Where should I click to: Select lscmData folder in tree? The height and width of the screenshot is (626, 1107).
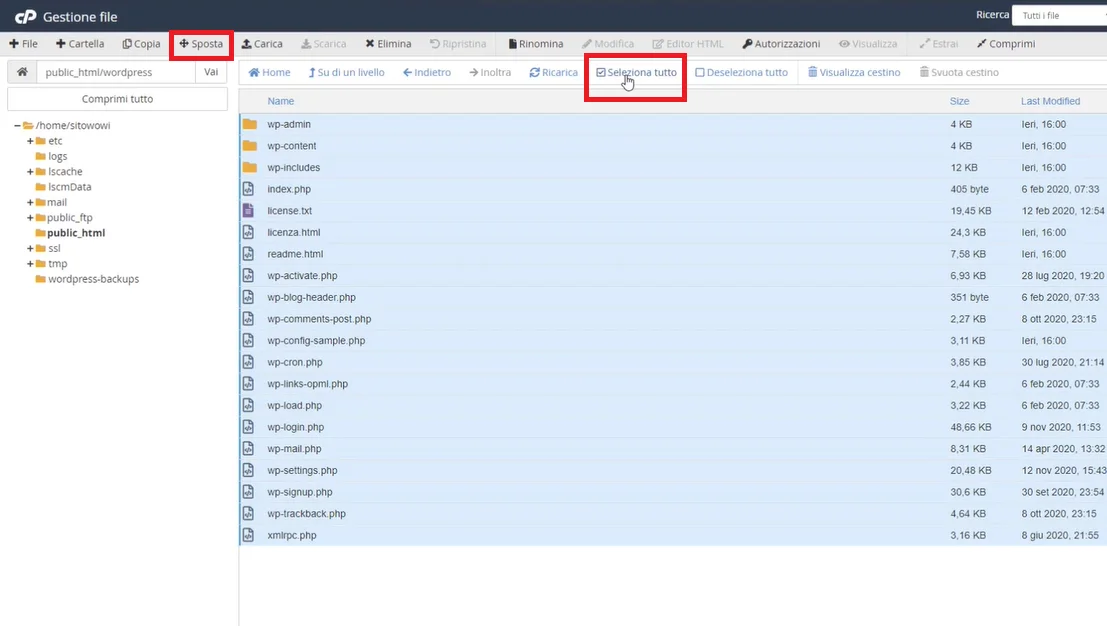69,187
